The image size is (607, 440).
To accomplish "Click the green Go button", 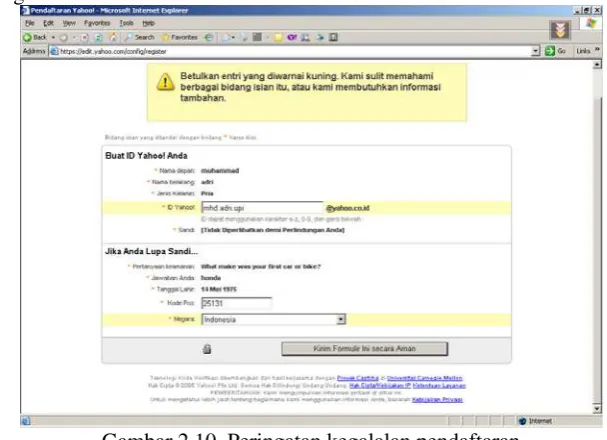I will coord(555,51).
